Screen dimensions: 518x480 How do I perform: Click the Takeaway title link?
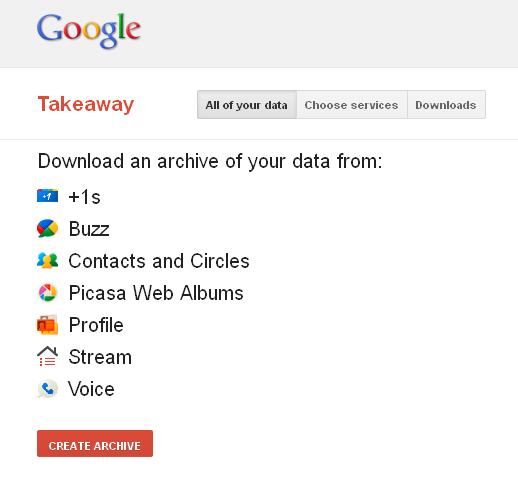coord(86,105)
